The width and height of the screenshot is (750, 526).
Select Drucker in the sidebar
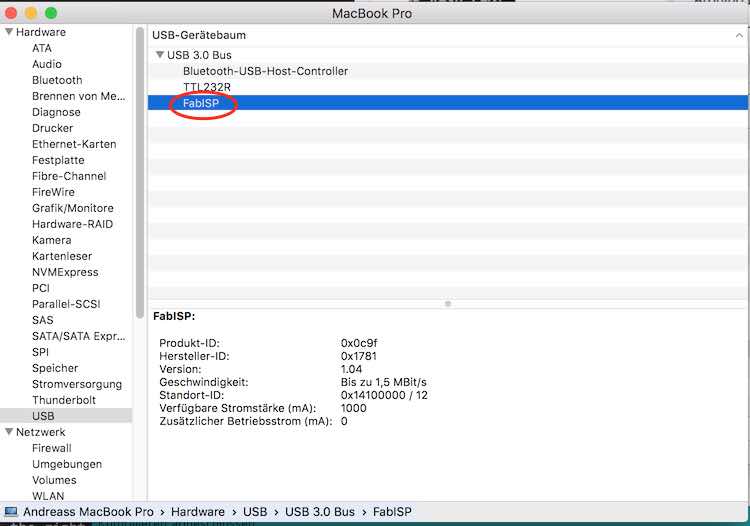click(53, 128)
